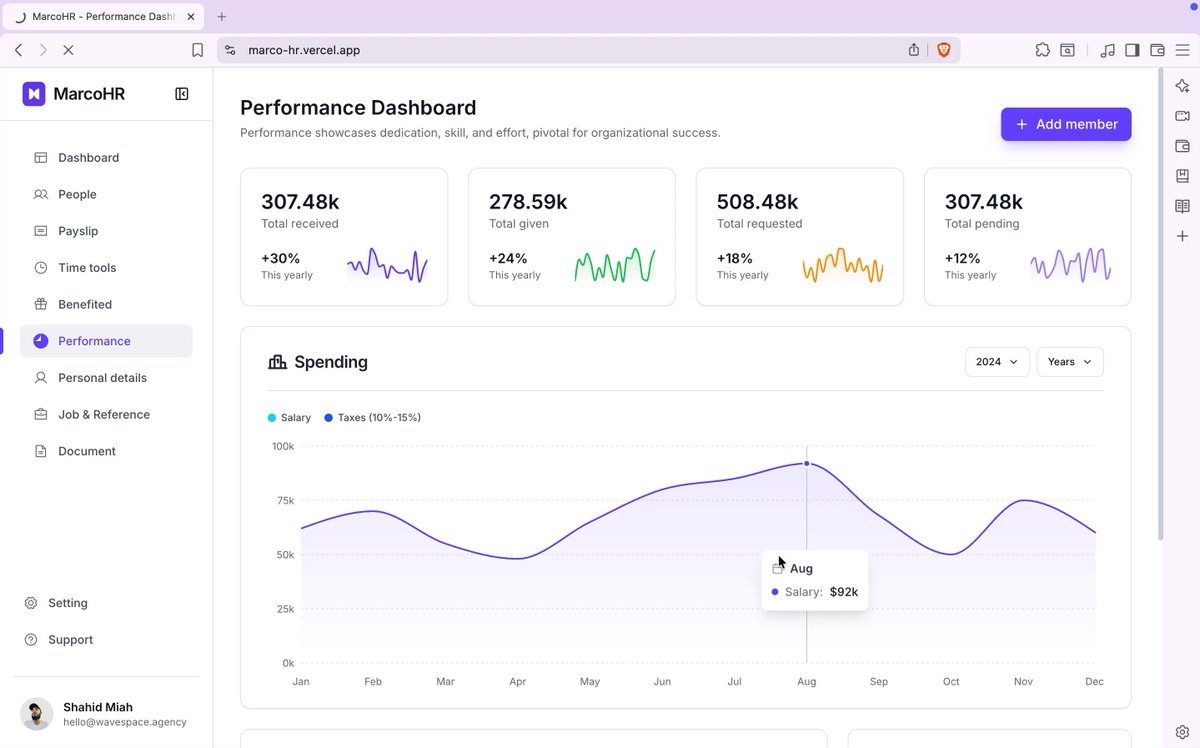The height and width of the screenshot is (748, 1200).
Task: Stop page loading in browser
Action: (x=68, y=50)
